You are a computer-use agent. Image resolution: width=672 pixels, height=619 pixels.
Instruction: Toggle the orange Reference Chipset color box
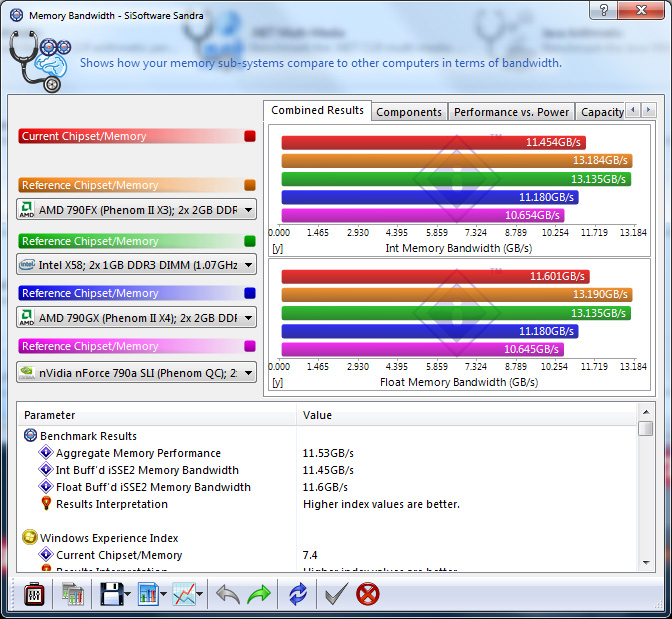click(x=250, y=185)
